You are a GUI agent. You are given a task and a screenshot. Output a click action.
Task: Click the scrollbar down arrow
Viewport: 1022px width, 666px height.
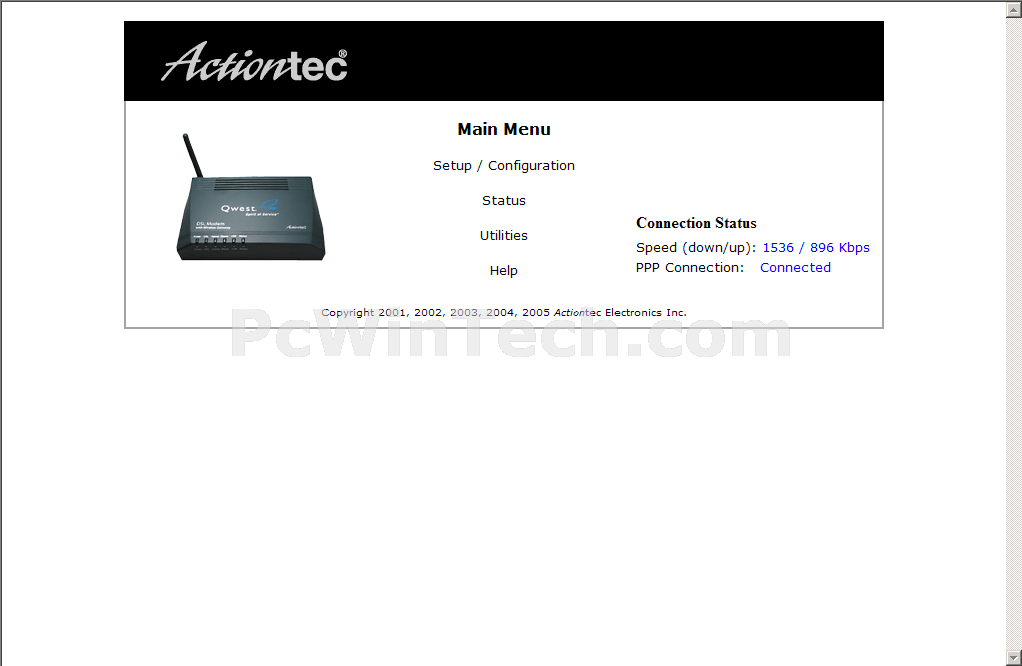pos(1014,658)
